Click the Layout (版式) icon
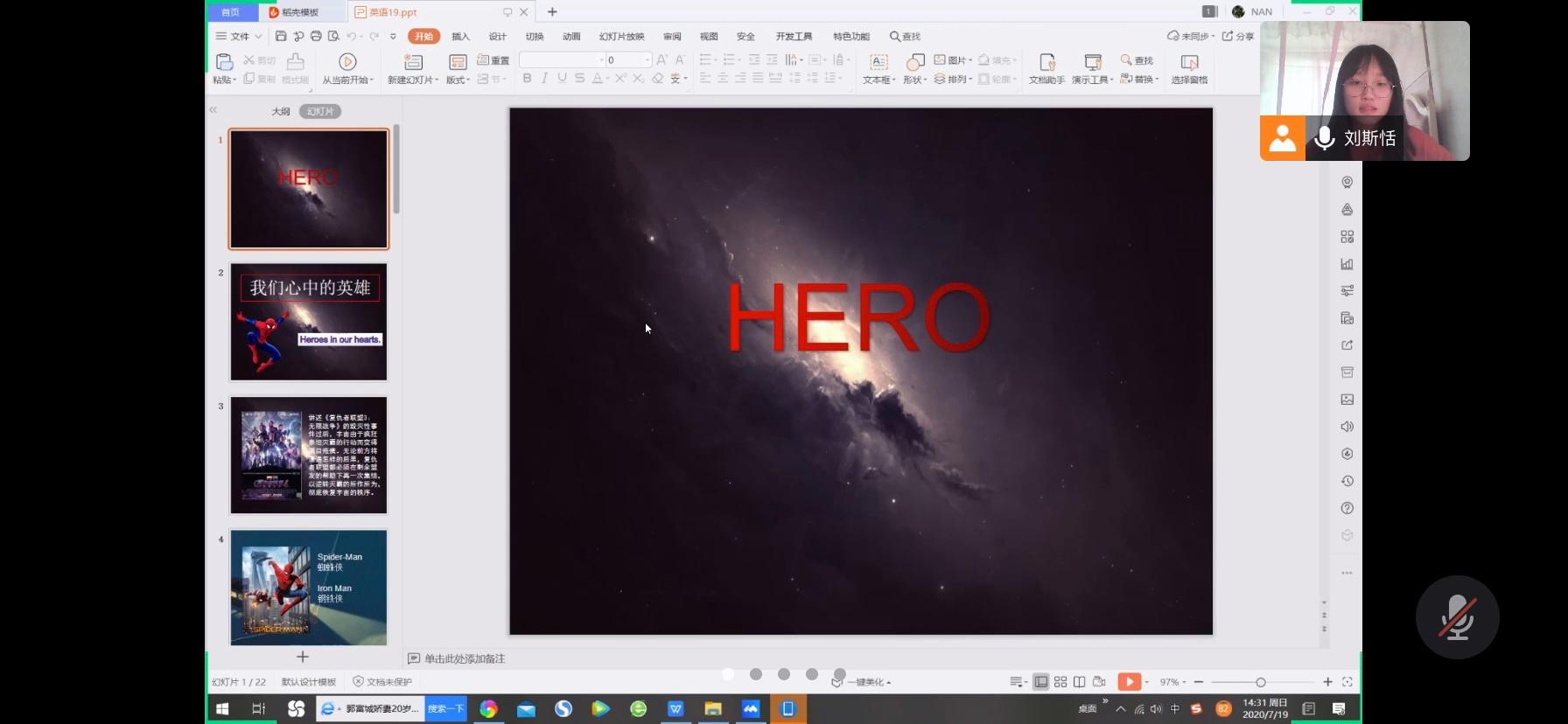 pos(458,61)
